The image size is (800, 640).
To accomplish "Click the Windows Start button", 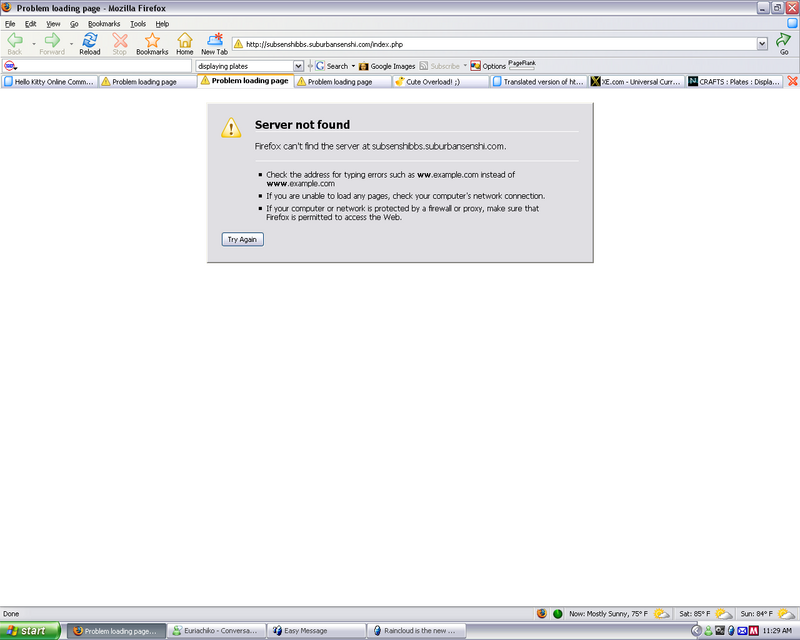I will (30, 631).
